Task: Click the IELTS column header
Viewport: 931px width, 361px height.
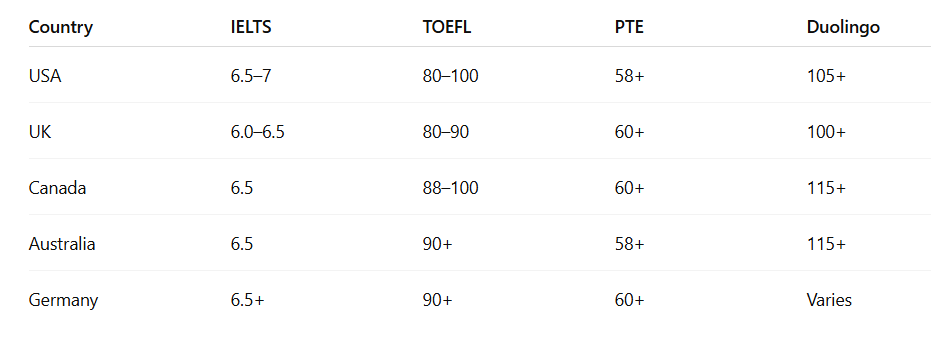Action: pyautogui.click(x=251, y=27)
